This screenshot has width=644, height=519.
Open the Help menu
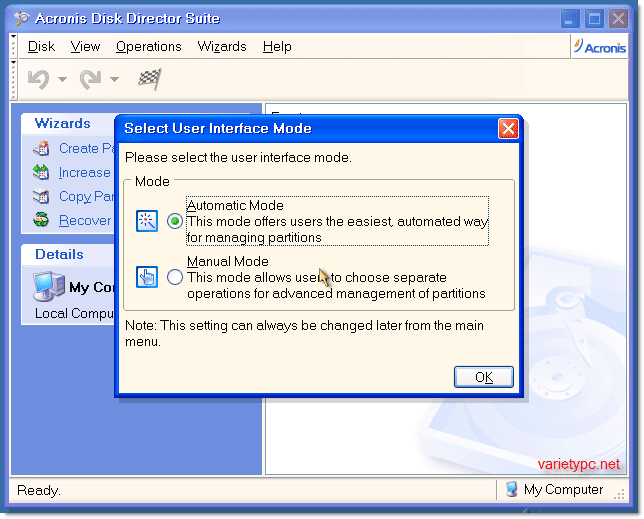[277, 46]
